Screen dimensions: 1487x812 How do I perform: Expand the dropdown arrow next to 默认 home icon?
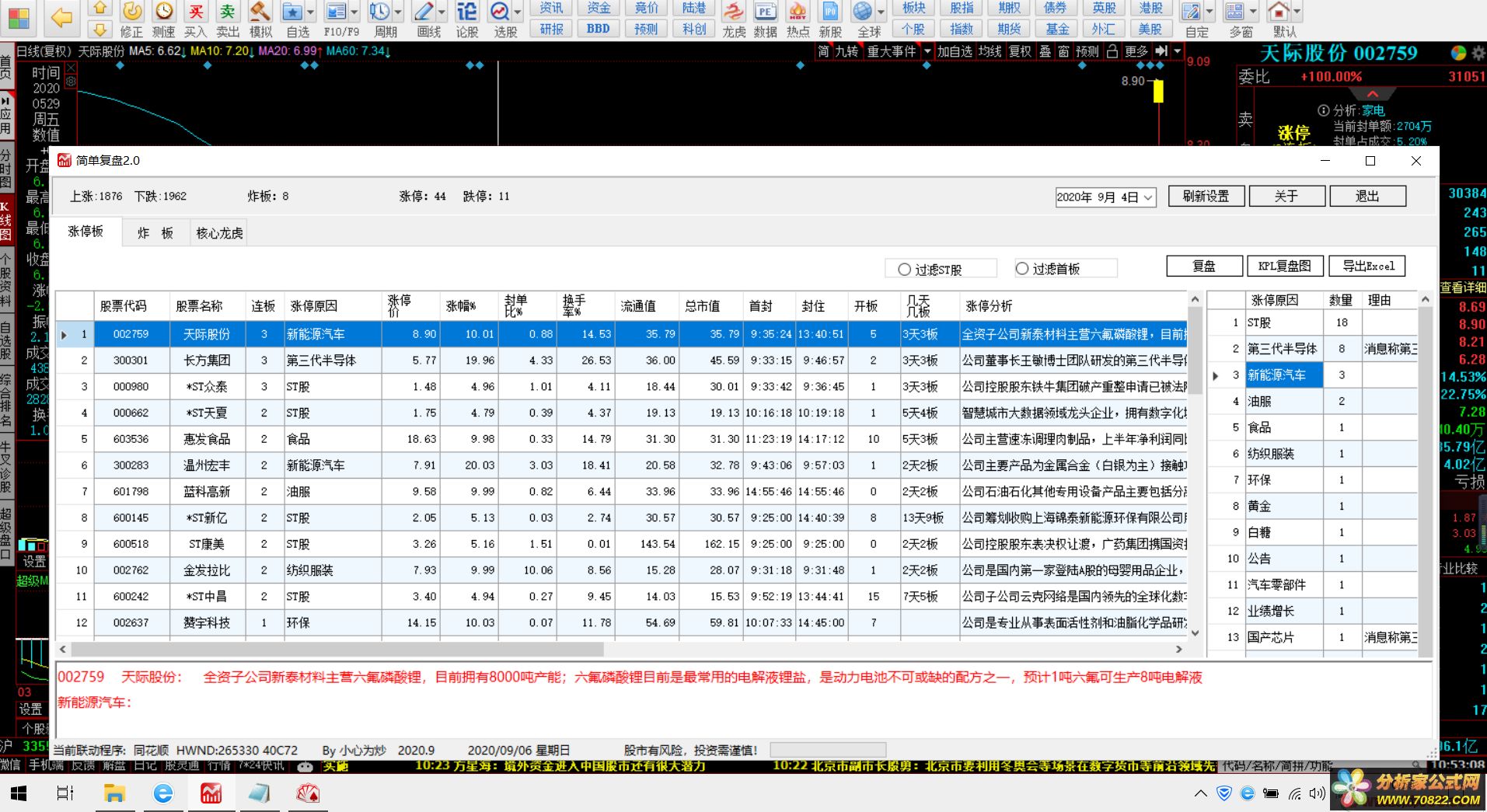coord(1297,12)
